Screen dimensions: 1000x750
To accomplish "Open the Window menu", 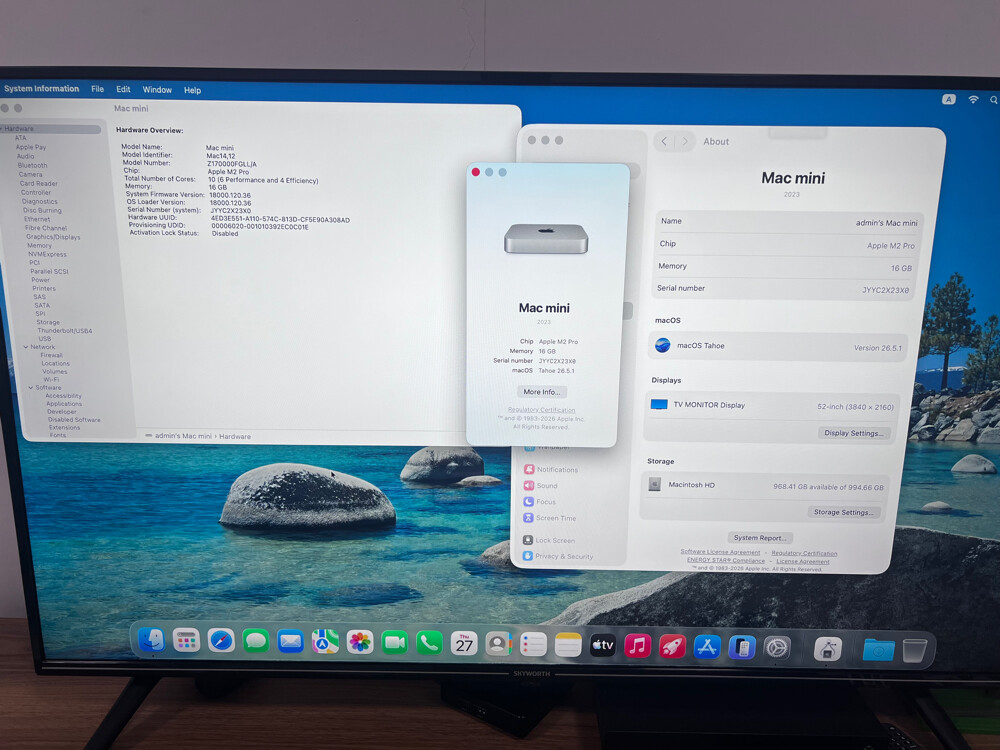I will pos(157,90).
